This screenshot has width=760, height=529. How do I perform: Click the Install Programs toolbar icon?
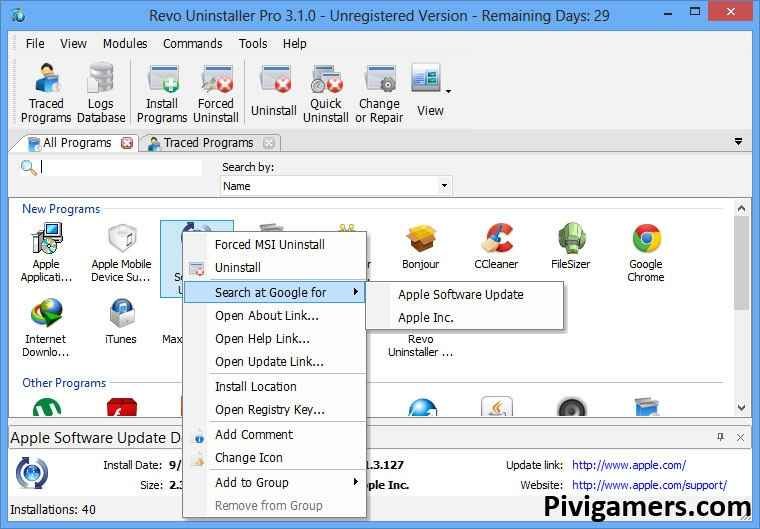pos(162,91)
